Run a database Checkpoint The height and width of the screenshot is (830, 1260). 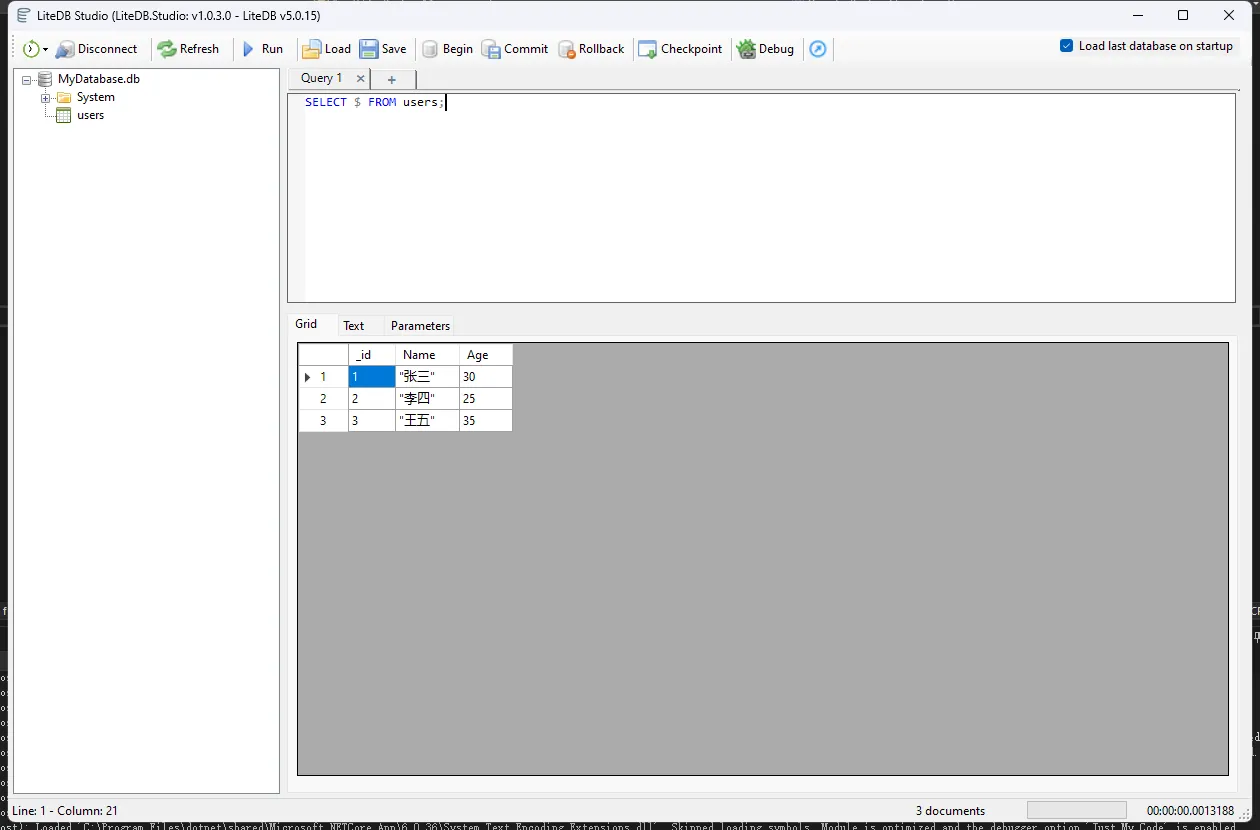pyautogui.click(x=680, y=49)
